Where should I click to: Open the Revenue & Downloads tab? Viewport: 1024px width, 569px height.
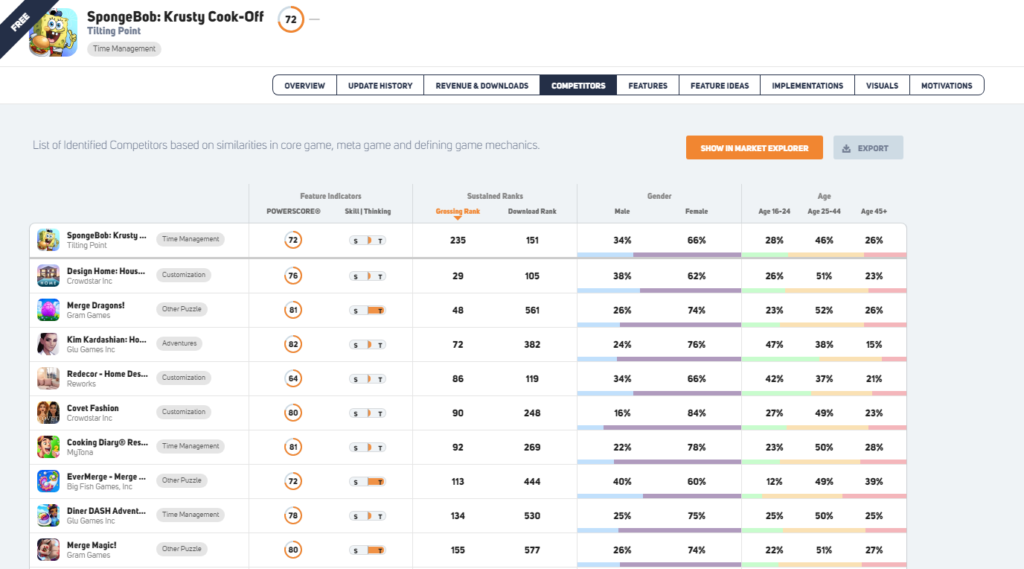482,86
